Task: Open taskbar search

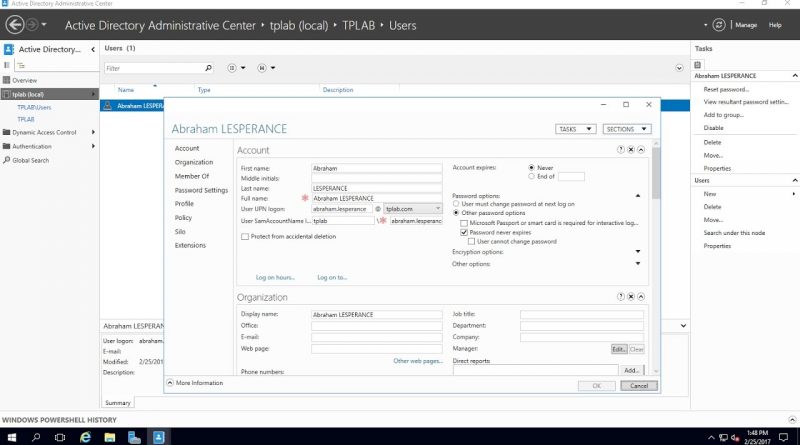Action: (36, 437)
